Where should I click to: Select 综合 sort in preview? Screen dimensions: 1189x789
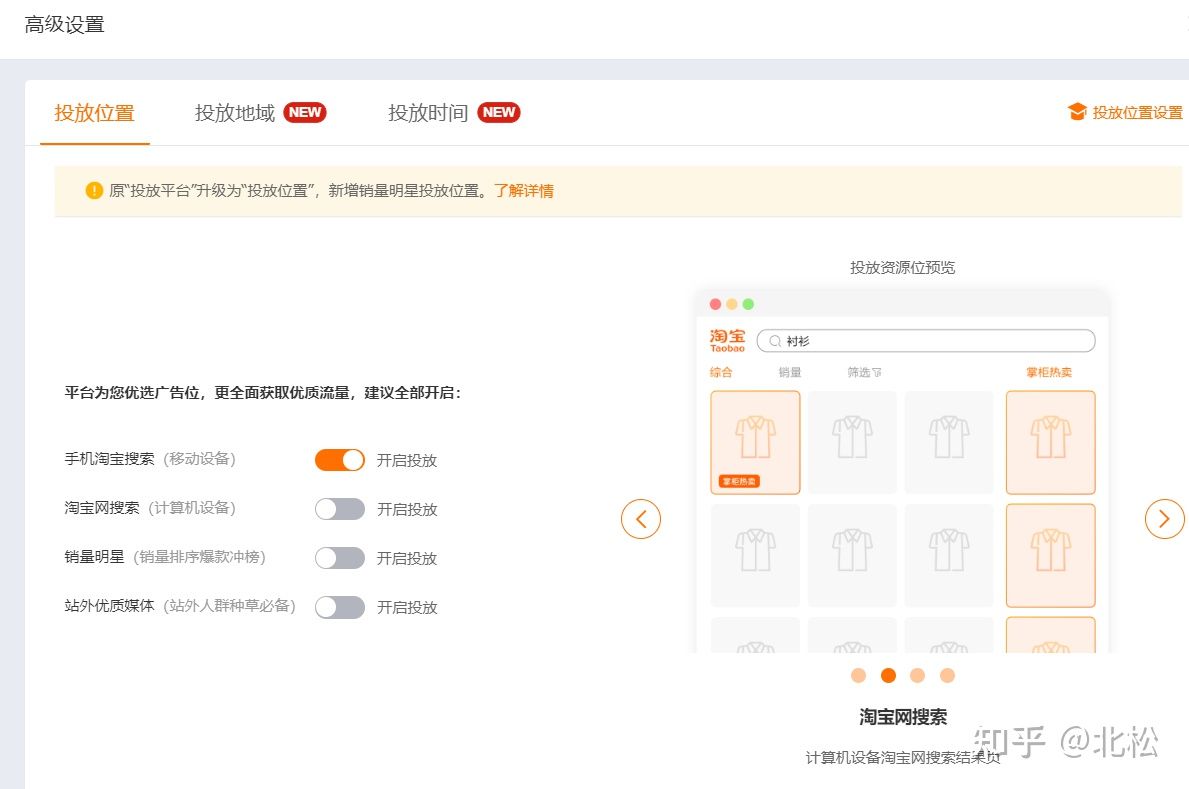[x=721, y=372]
